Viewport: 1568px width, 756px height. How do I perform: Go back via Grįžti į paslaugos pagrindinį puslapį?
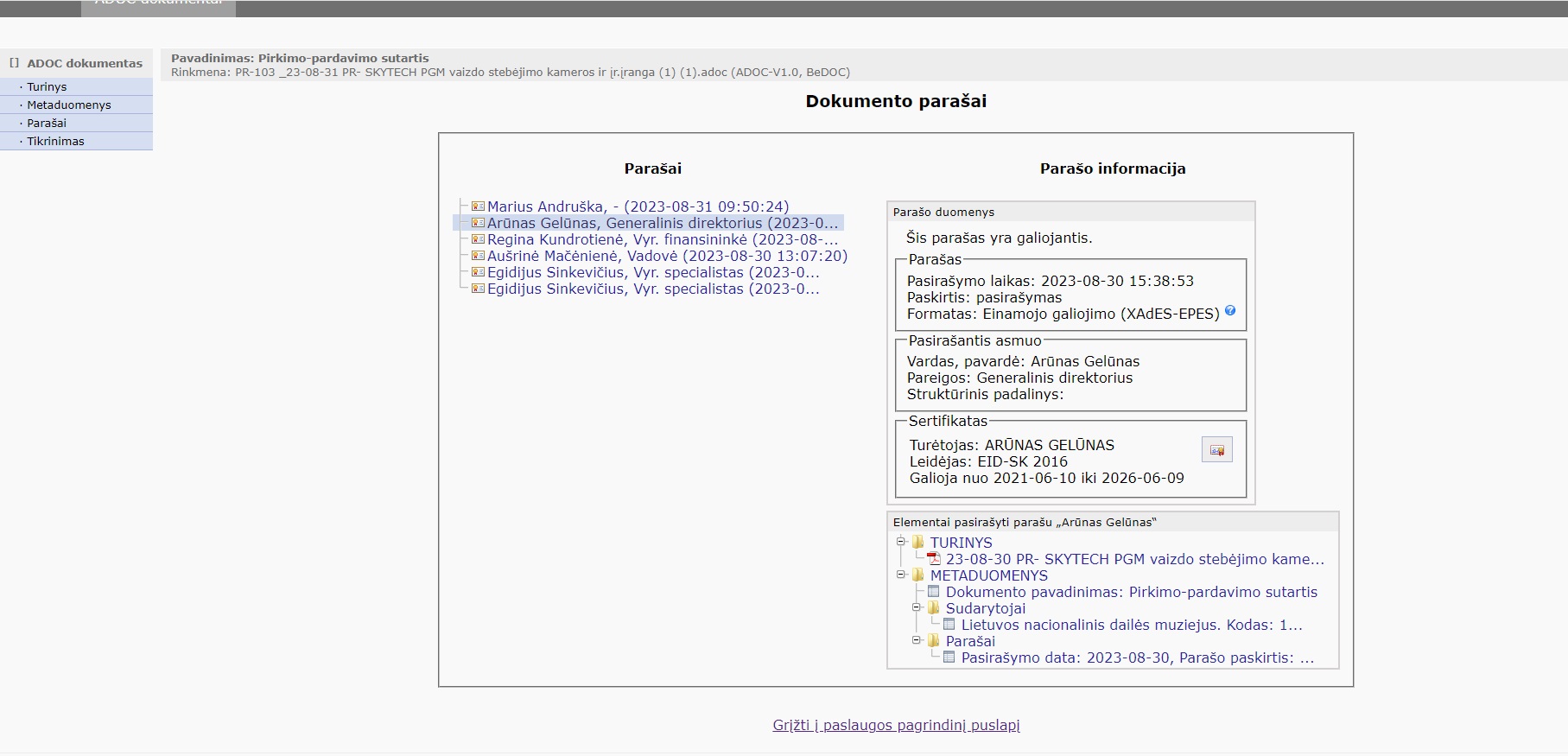coord(896,726)
